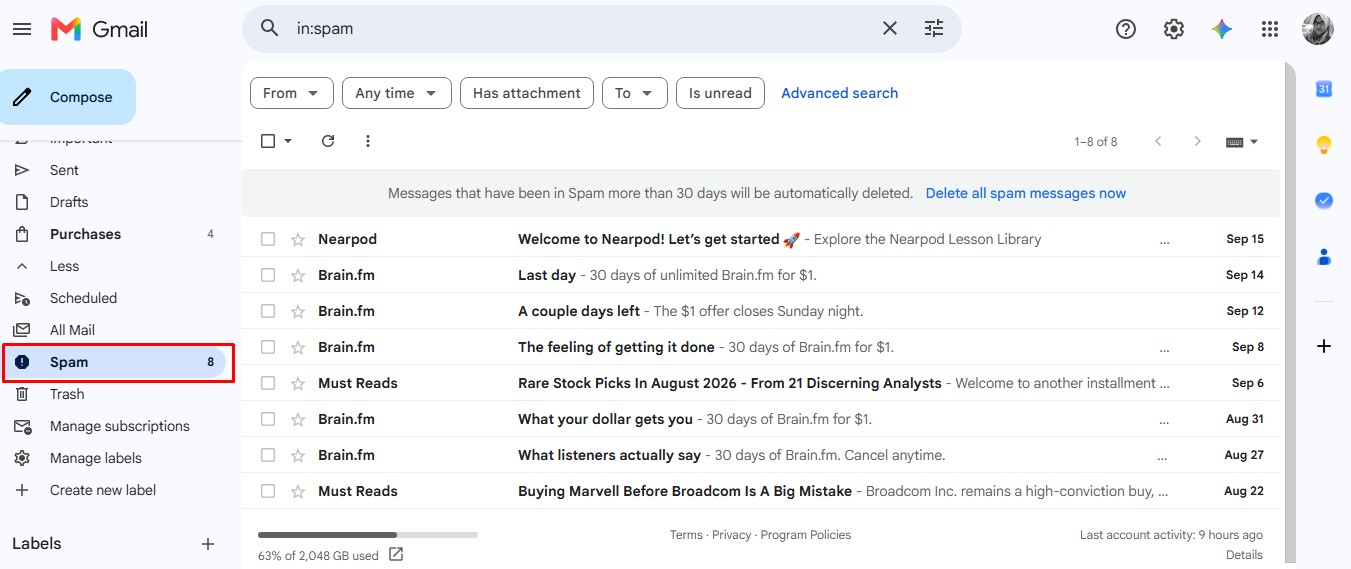
Task: Open the Terms link
Action: point(686,535)
